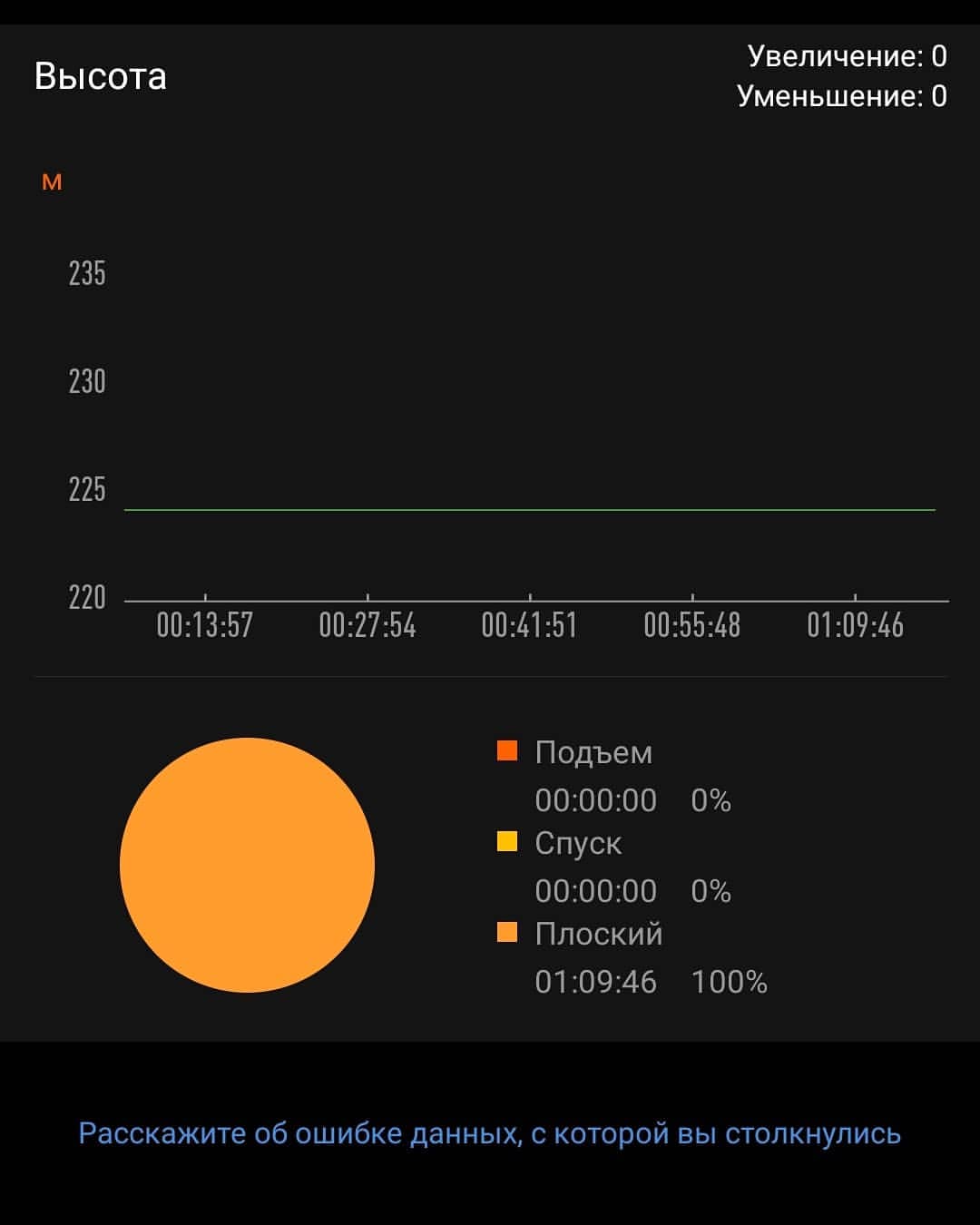Tap the yellow Спуск legend swatch
Screen dimensions: 980x1225
(507, 841)
